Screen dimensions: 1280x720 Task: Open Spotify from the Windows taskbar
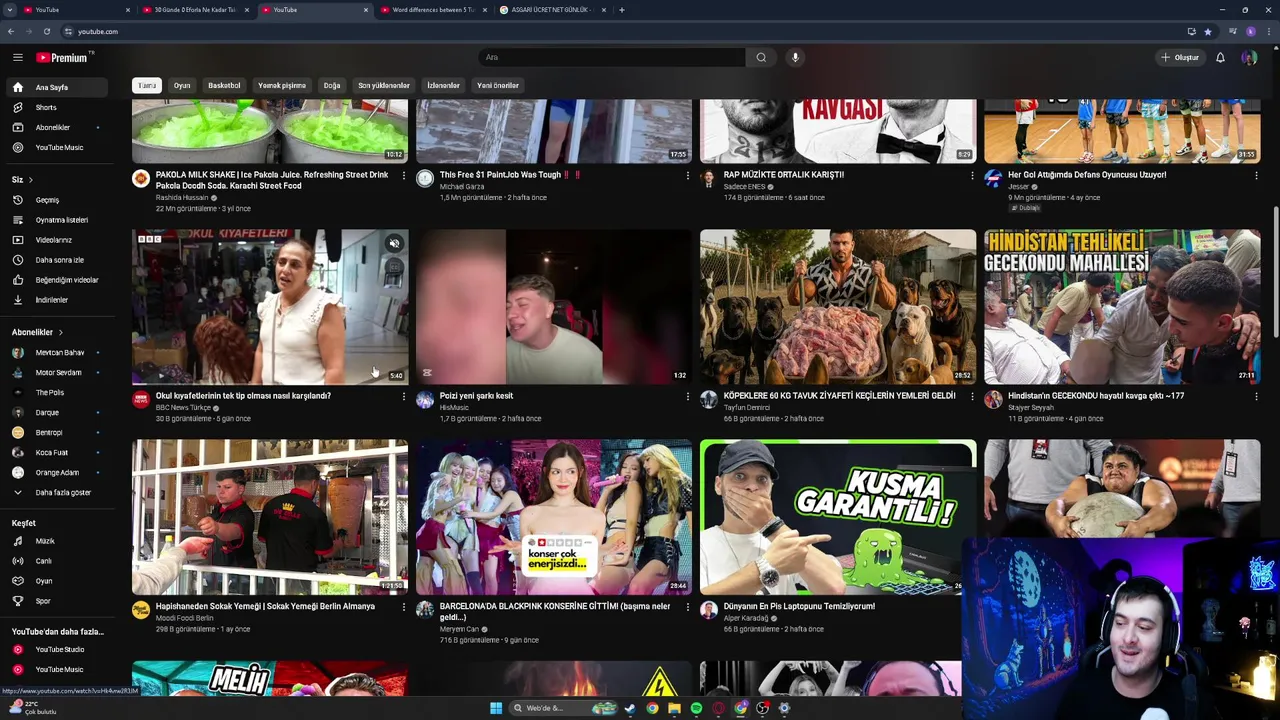[696, 708]
